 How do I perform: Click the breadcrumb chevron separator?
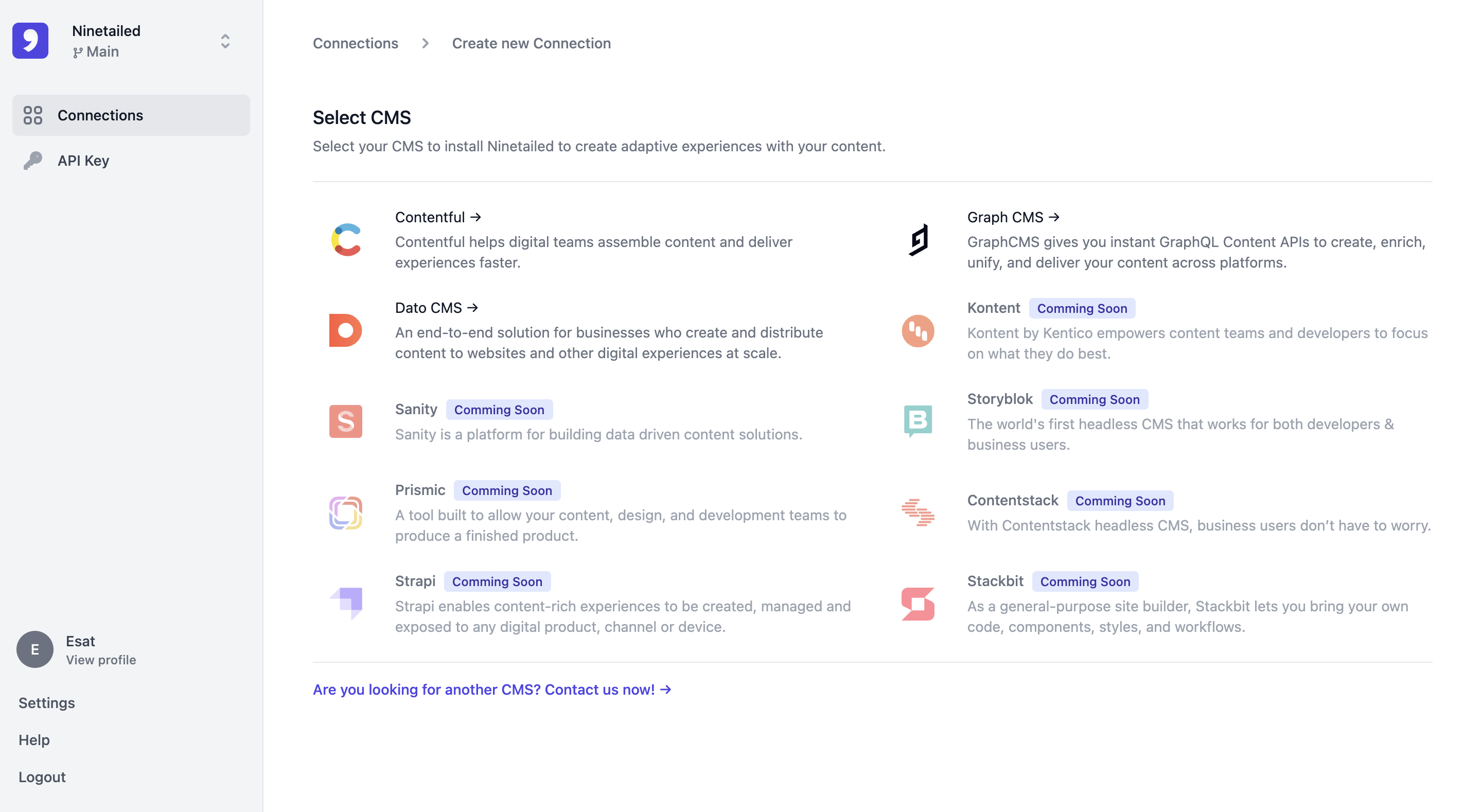425,43
